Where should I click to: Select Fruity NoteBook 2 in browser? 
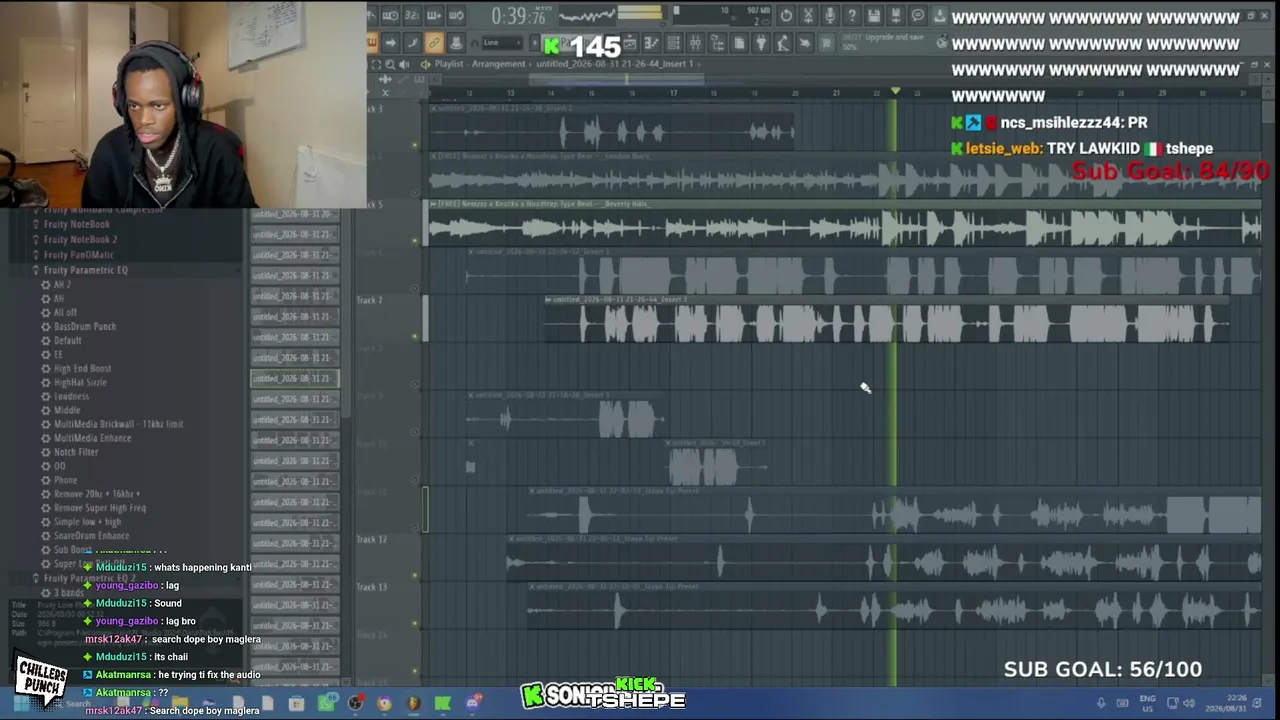coord(80,240)
